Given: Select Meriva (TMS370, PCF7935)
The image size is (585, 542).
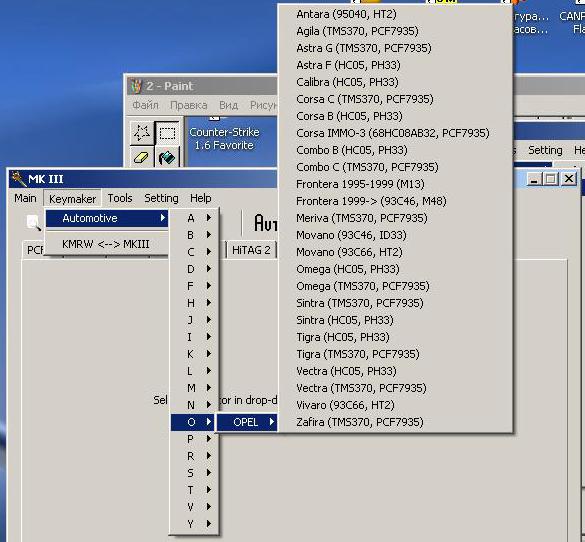Looking at the screenshot, I should (395, 218).
